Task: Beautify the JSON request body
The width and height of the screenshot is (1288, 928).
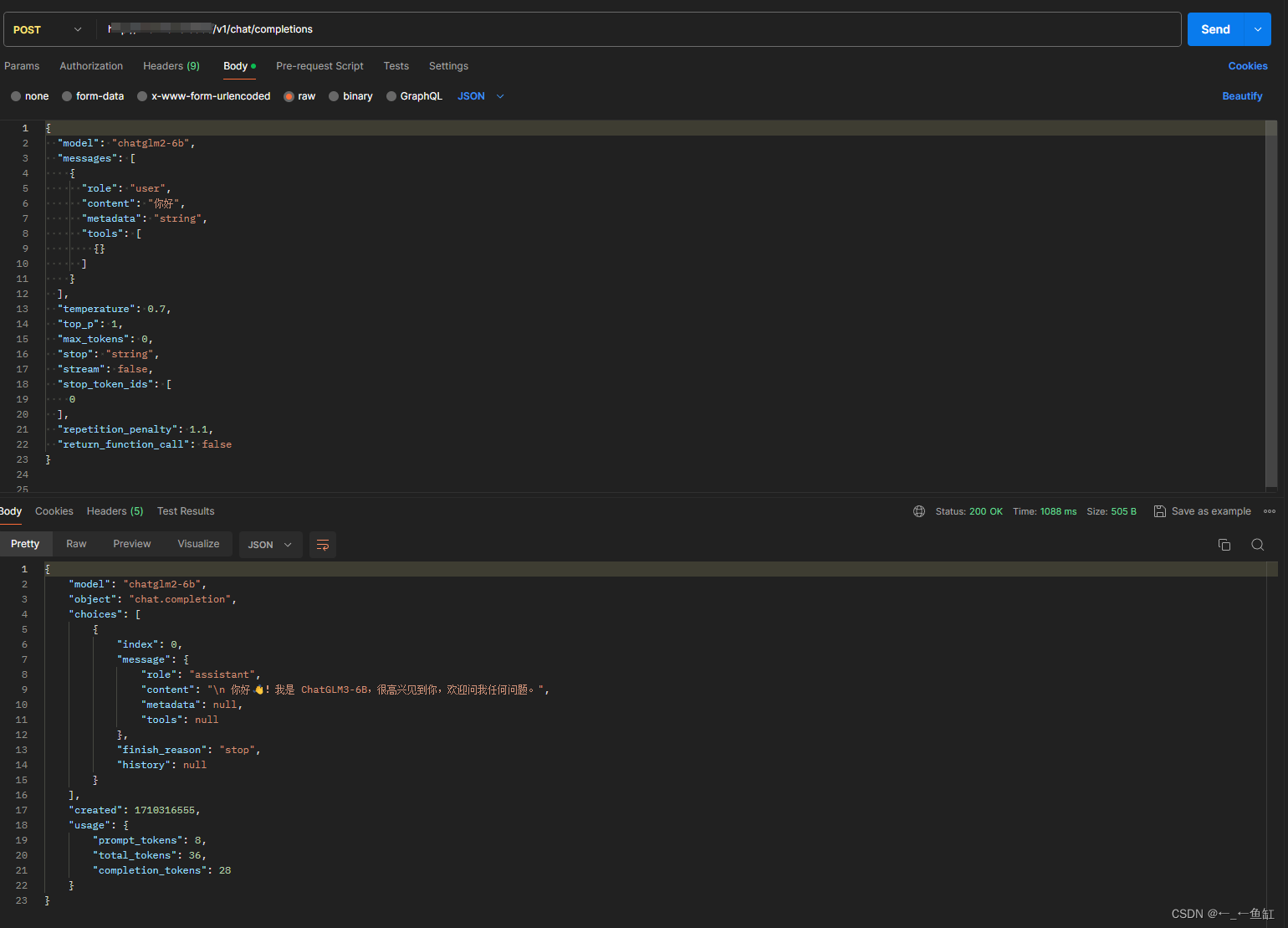Action: pyautogui.click(x=1242, y=95)
